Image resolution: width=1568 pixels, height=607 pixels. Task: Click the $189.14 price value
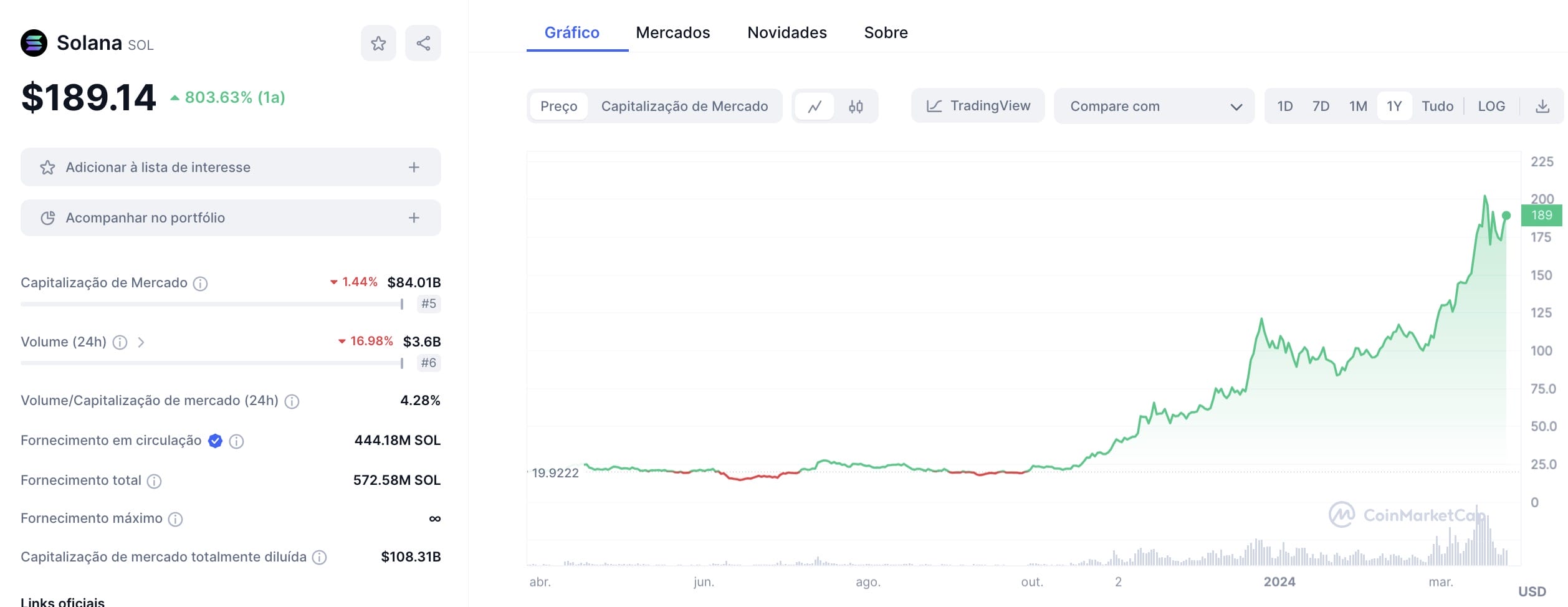pyautogui.click(x=88, y=98)
